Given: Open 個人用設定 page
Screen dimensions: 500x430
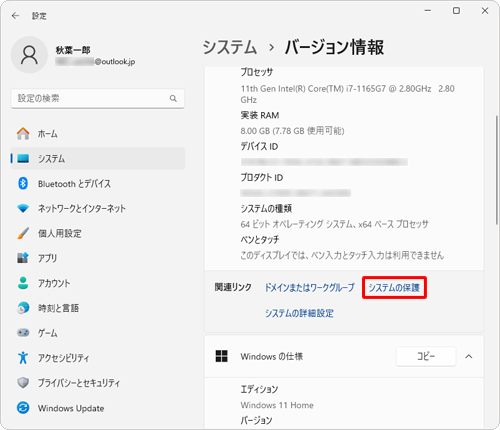Looking at the screenshot, I should (98, 233).
